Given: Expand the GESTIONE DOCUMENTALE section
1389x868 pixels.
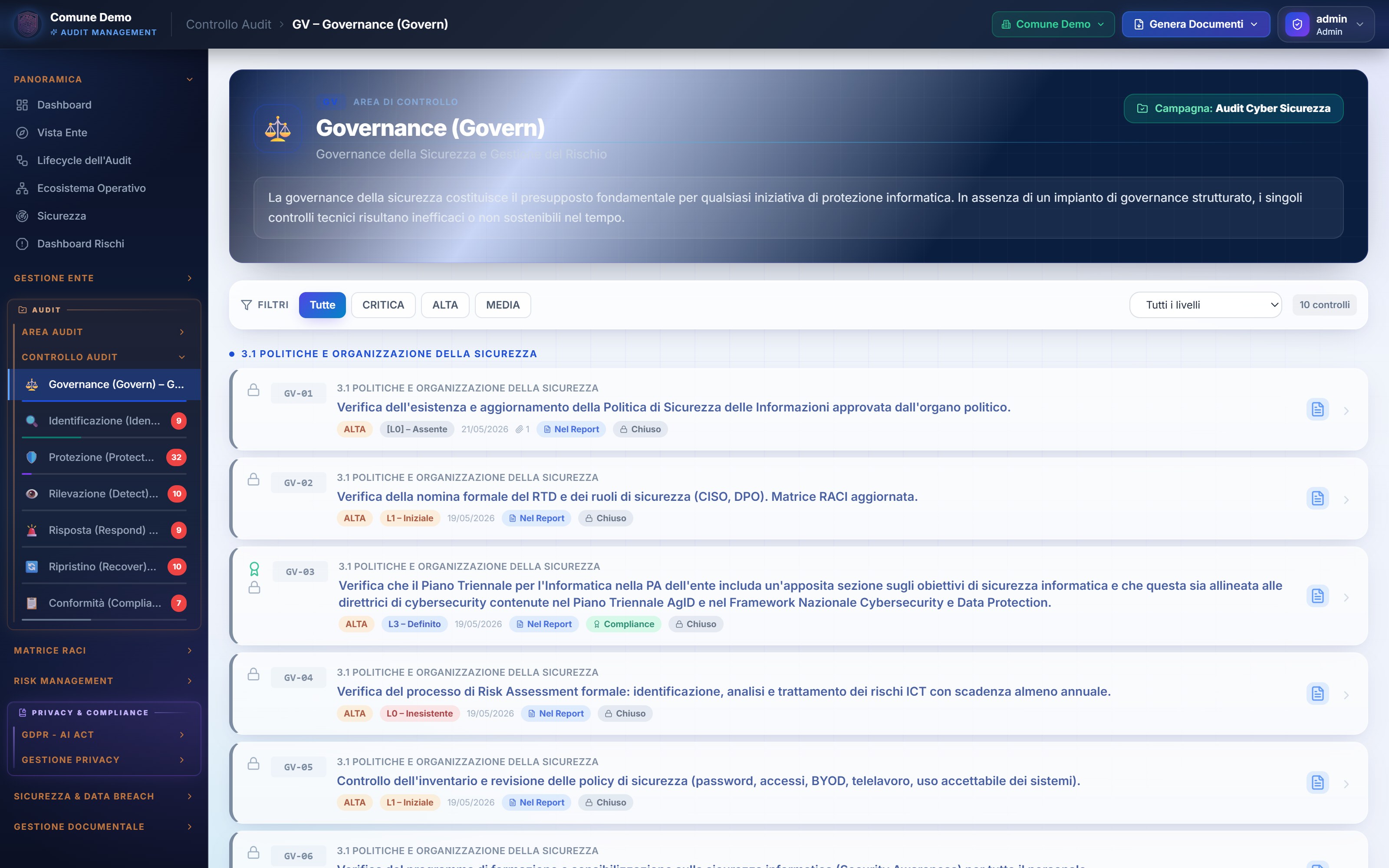Looking at the screenshot, I should 104,827.
